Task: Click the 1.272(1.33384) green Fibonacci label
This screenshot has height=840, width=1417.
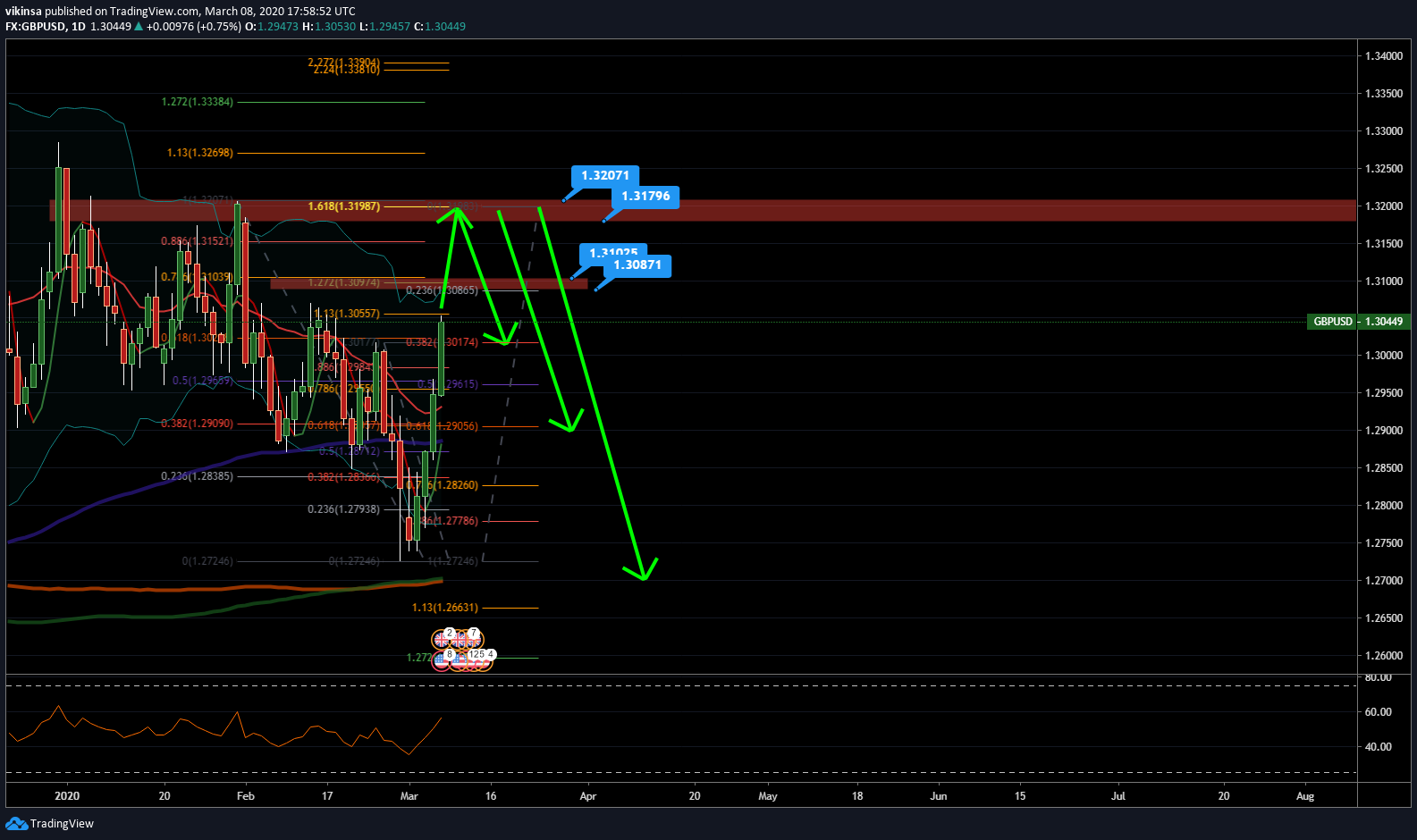Action: pos(198,102)
